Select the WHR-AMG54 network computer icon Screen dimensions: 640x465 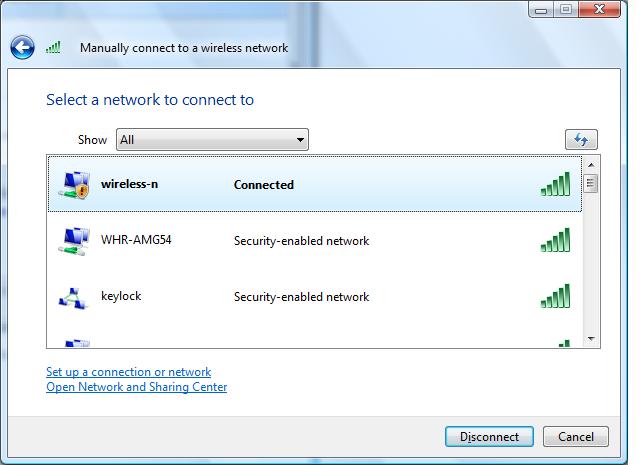tap(74, 241)
